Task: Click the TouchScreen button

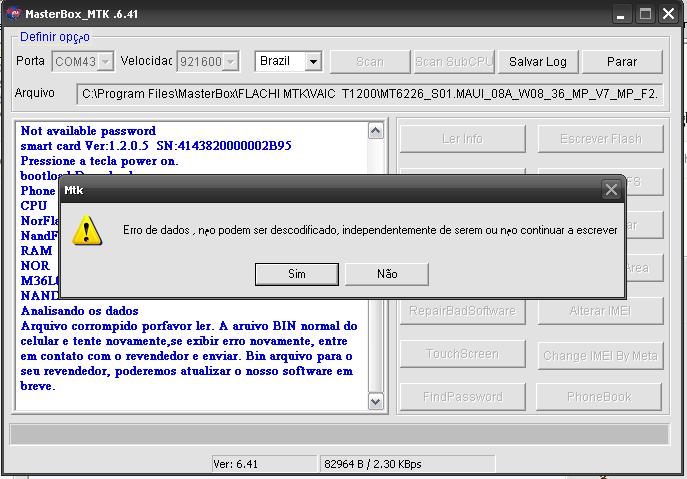Action: coord(462,354)
